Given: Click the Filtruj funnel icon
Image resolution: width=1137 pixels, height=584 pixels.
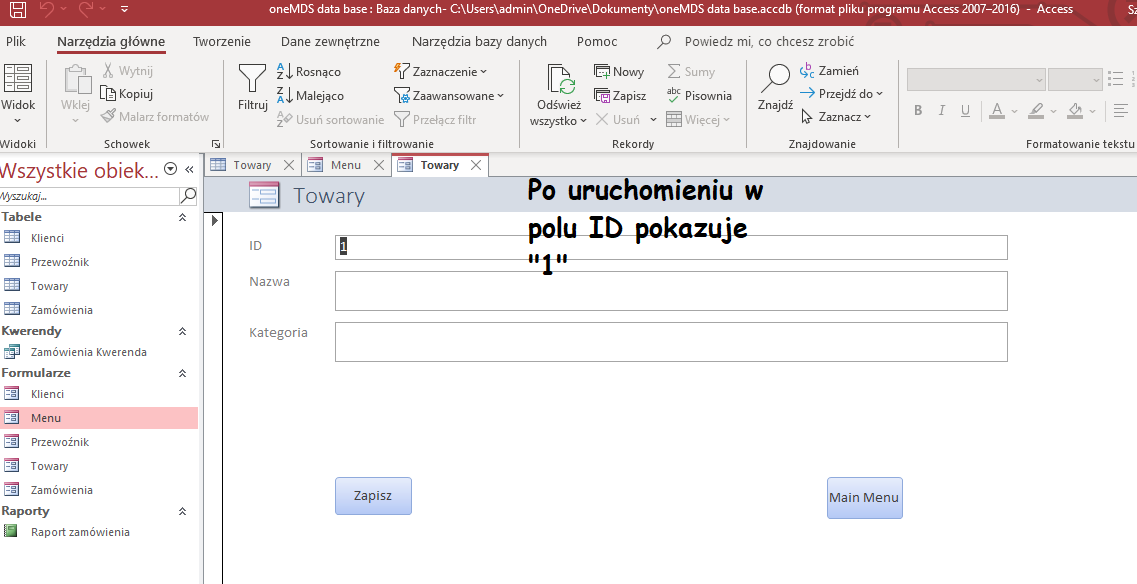Looking at the screenshot, I should (x=252, y=78).
